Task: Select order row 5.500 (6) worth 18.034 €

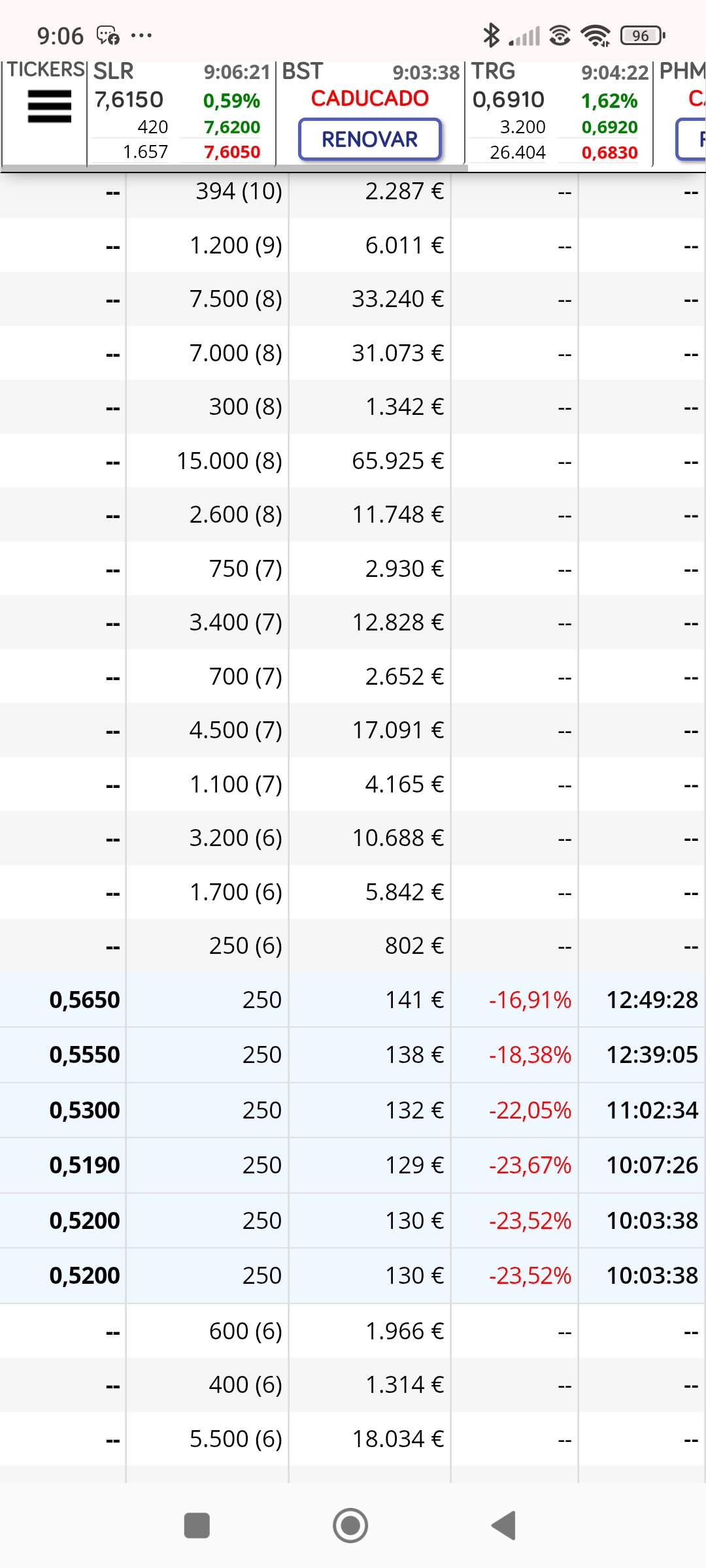Action: (x=353, y=1439)
